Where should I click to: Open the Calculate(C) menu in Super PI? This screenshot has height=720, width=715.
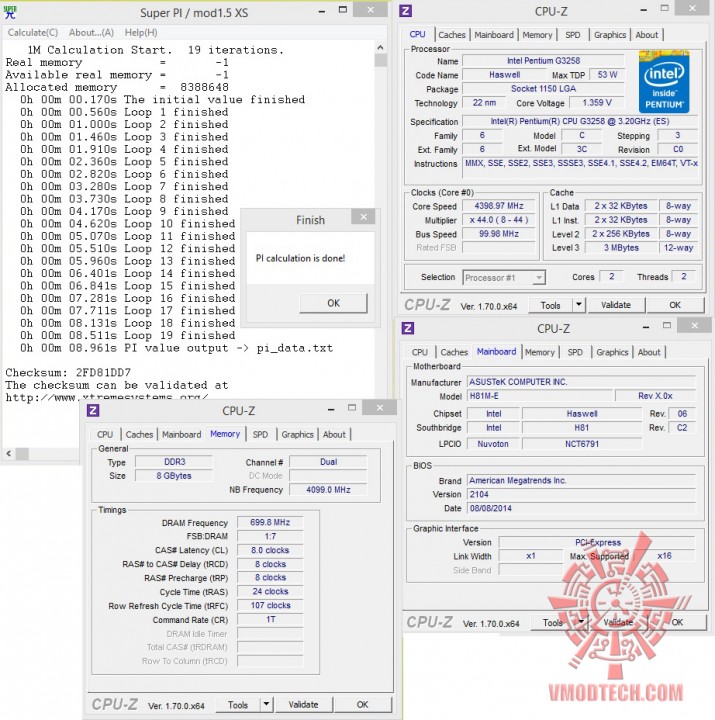(x=33, y=33)
